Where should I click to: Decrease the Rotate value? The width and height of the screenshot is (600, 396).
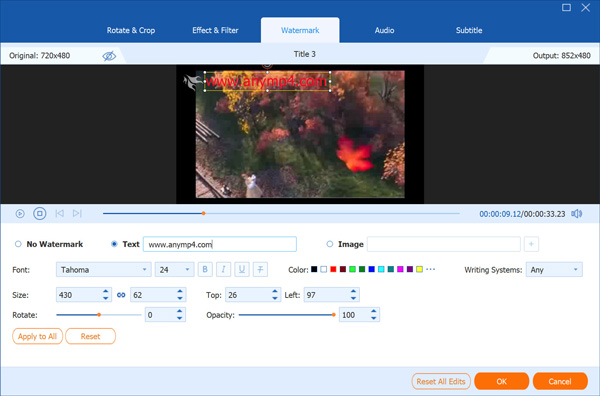coord(179,318)
